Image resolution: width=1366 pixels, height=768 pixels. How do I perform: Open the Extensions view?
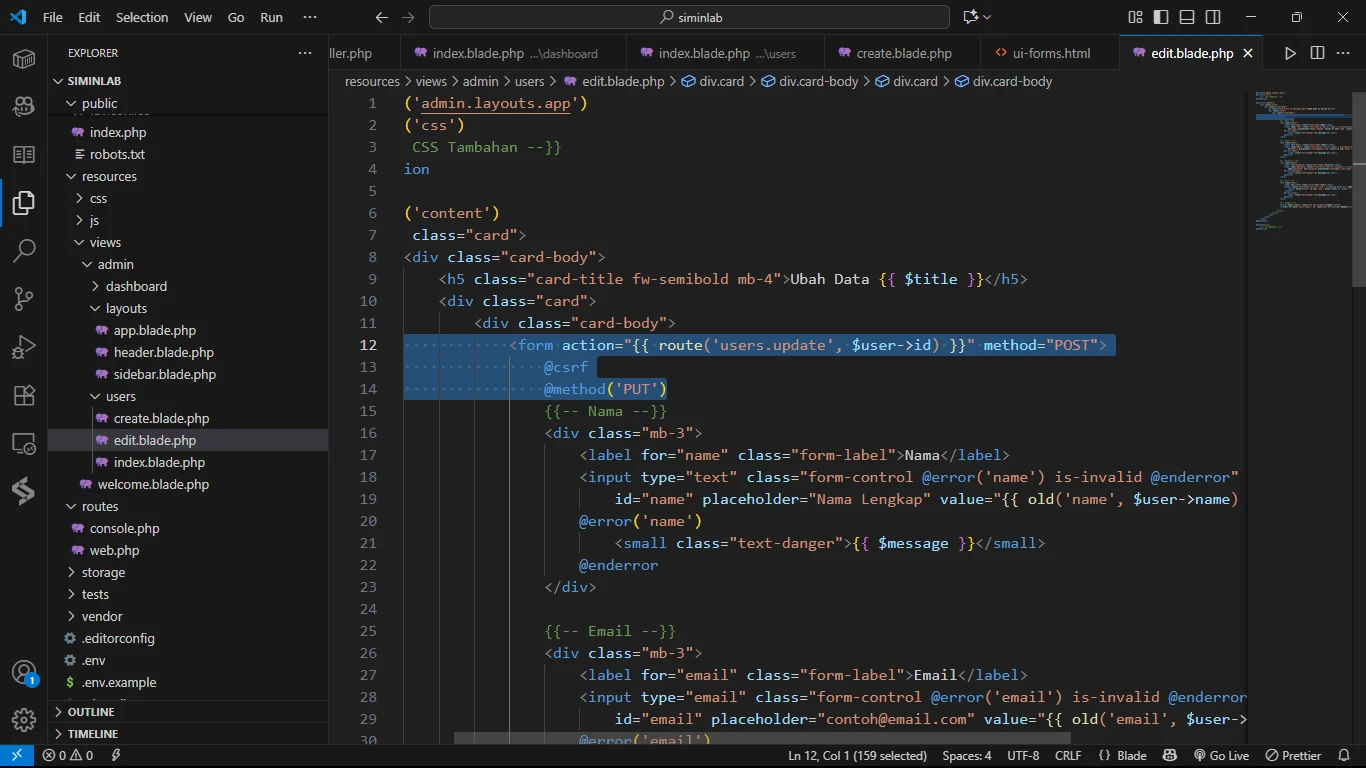click(24, 395)
